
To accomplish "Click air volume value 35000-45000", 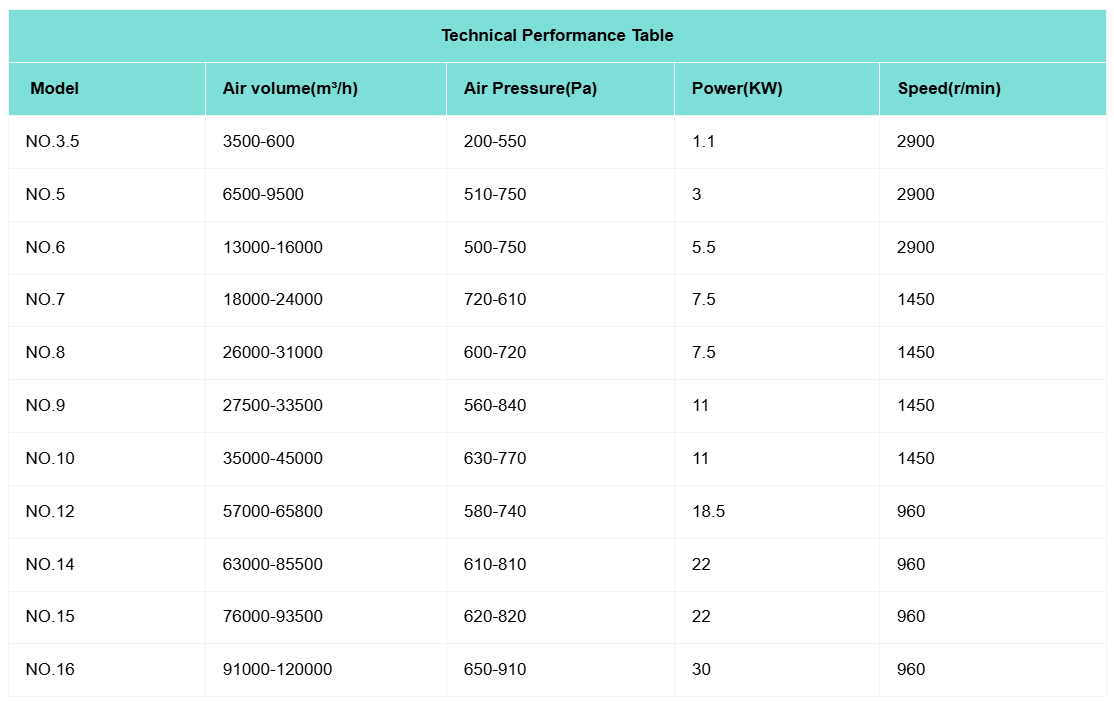I will [272, 459].
